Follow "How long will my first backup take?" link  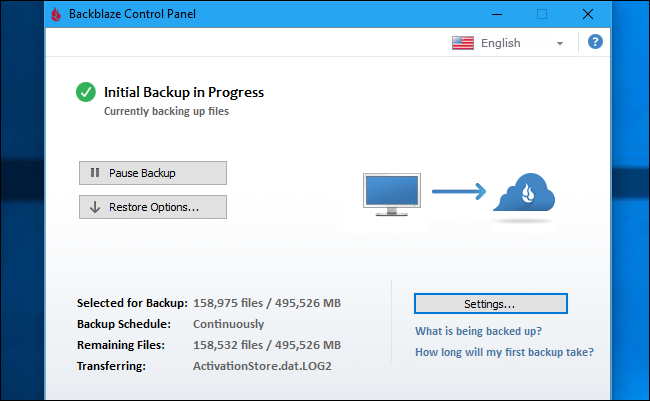tap(504, 352)
